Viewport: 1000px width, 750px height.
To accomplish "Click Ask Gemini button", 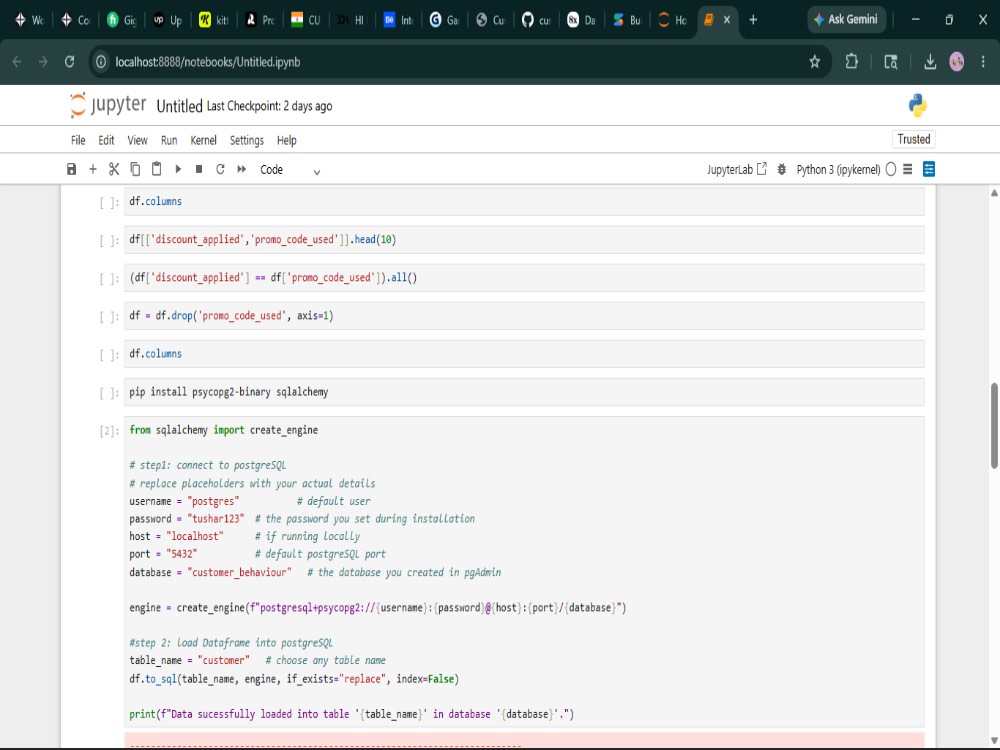I will (846, 20).
